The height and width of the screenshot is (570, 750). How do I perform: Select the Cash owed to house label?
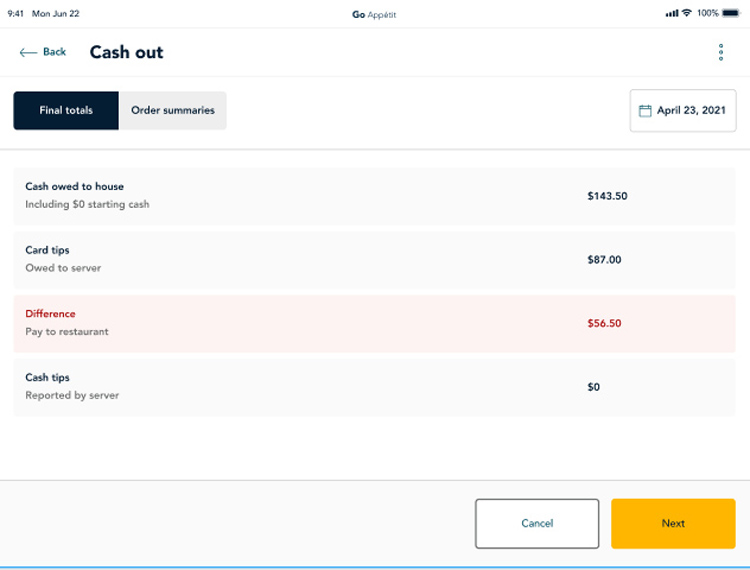(x=75, y=187)
